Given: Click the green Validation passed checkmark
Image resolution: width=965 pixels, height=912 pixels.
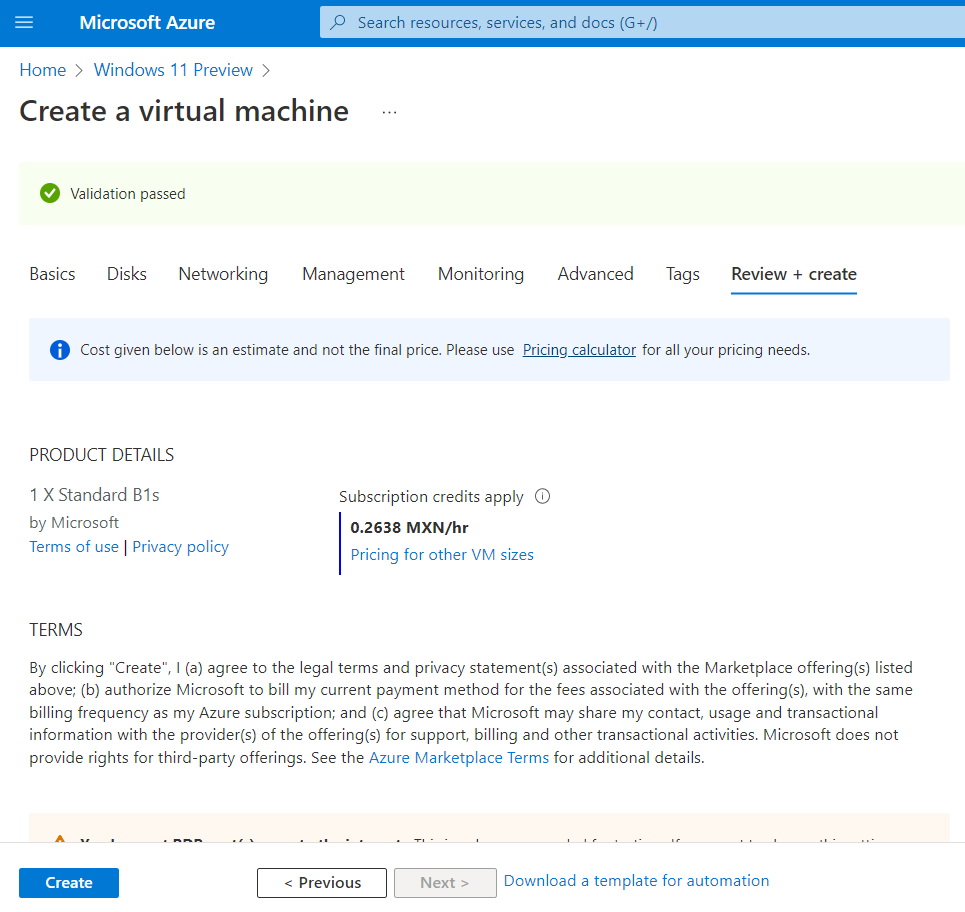Looking at the screenshot, I should coord(49,193).
